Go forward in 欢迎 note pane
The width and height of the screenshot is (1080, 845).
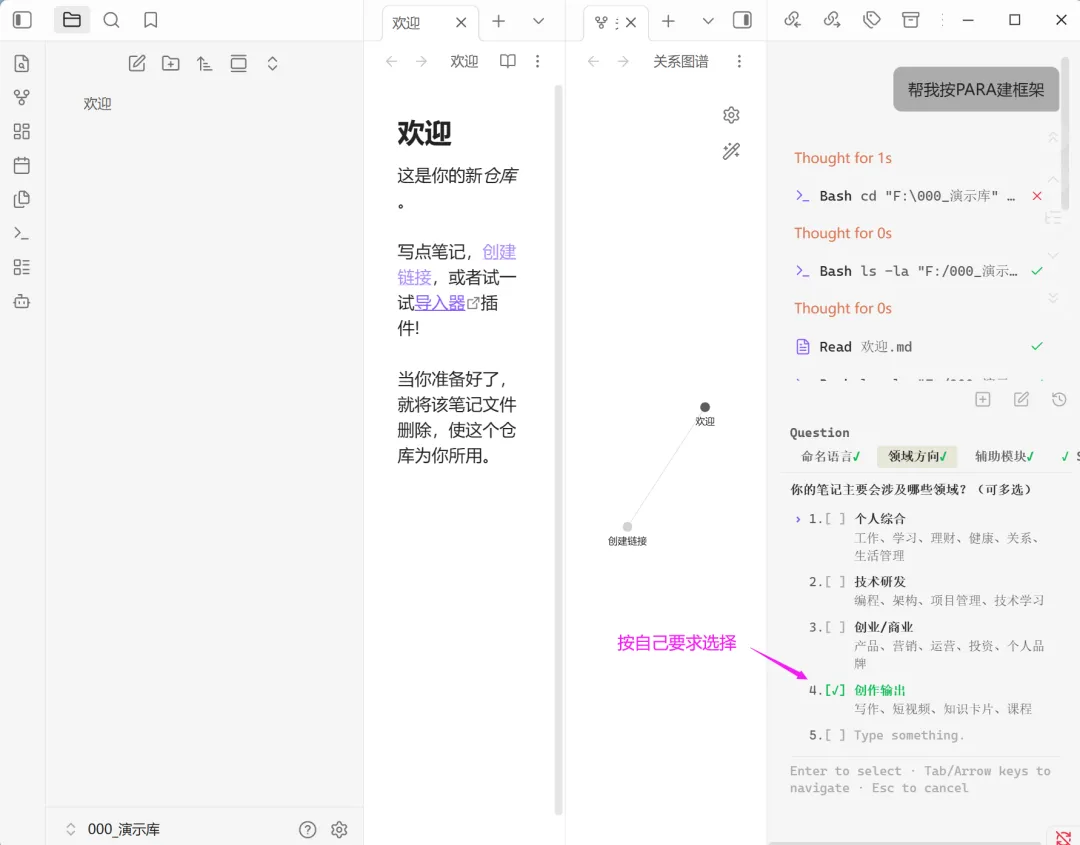(421, 62)
